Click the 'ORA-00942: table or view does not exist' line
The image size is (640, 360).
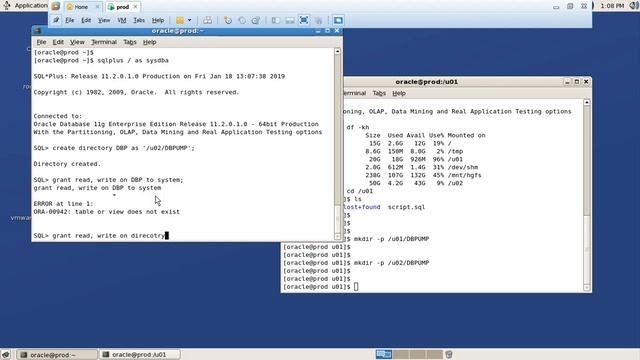tap(107, 212)
